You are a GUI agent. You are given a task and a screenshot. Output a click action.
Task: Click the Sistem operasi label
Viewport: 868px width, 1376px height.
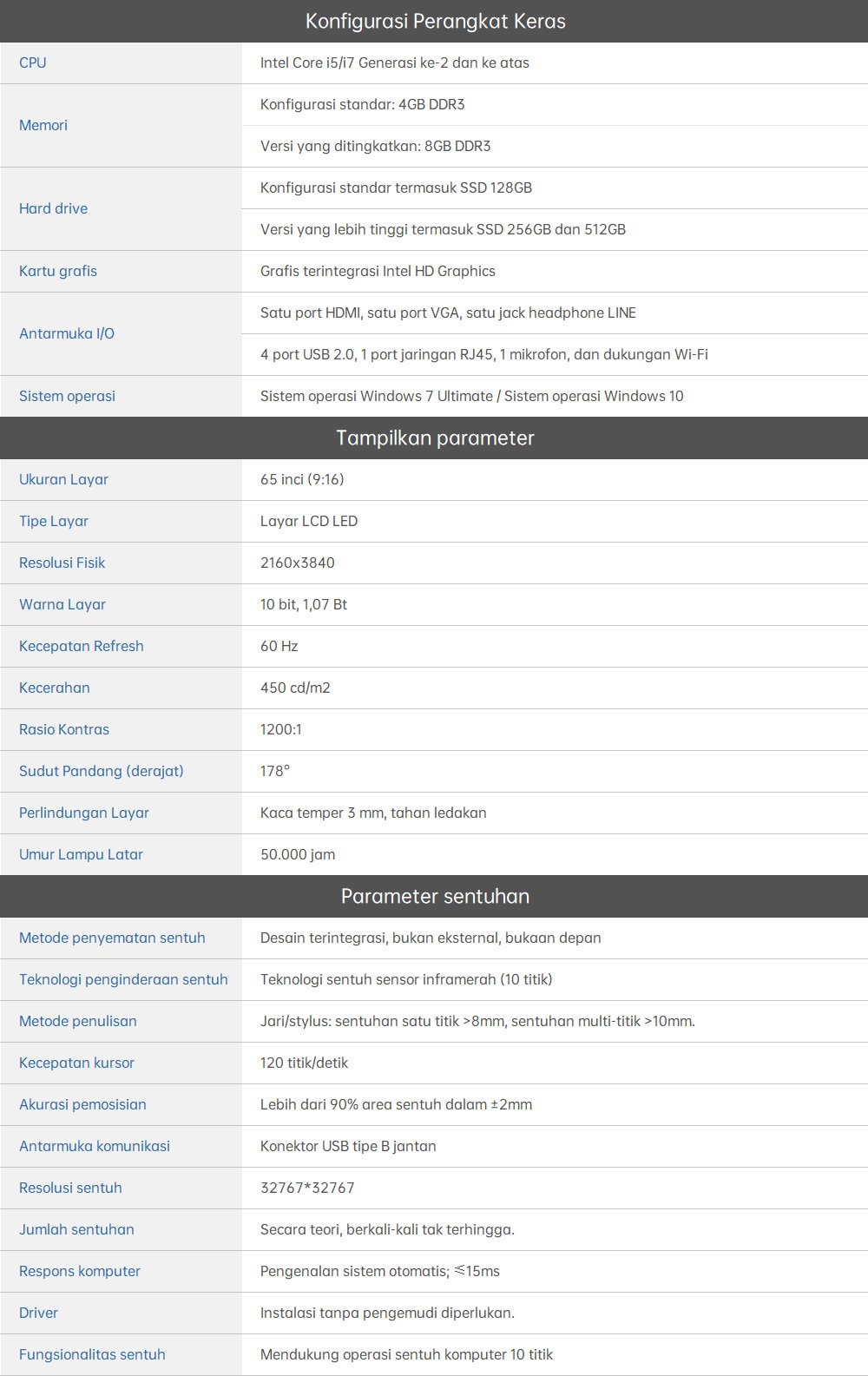click(x=67, y=396)
